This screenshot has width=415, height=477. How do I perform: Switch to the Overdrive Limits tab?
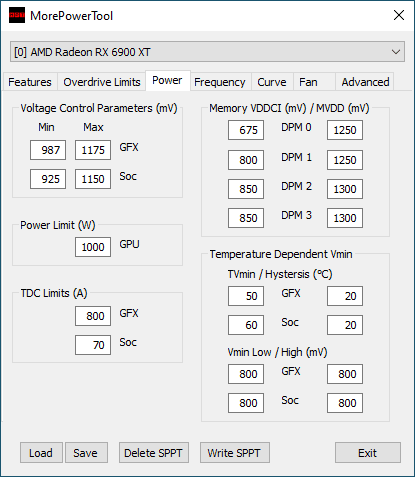[x=102, y=82]
